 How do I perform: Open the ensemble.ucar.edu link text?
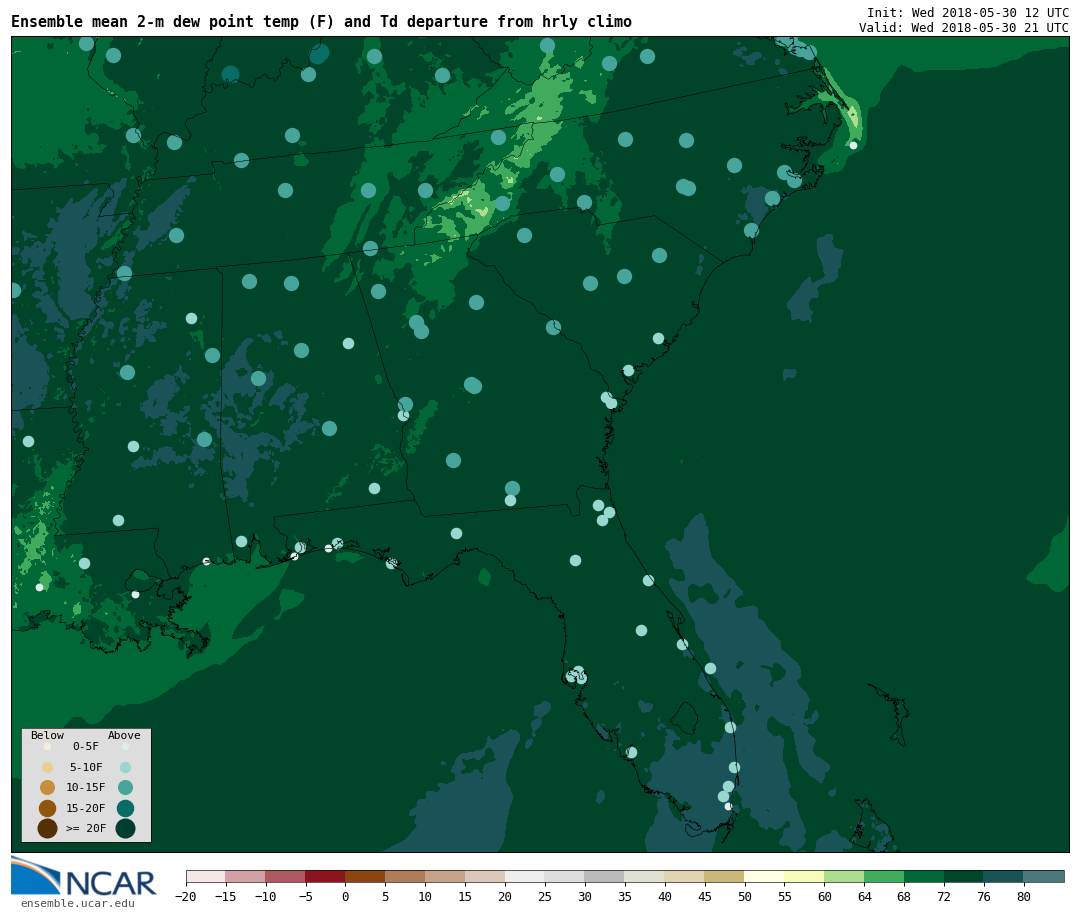click(77, 903)
